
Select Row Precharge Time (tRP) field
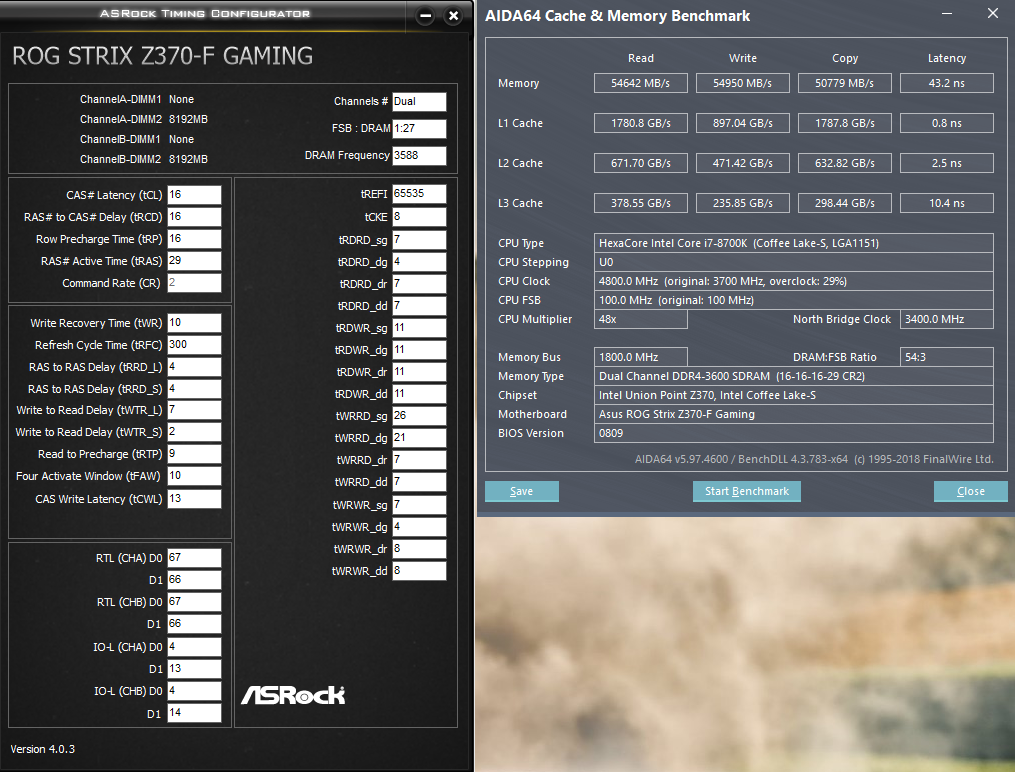[194, 239]
